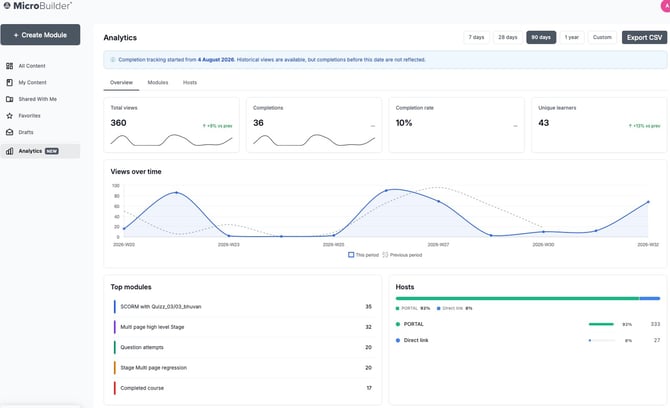Select the 7 days range option
The image size is (670, 408).
tap(476, 37)
